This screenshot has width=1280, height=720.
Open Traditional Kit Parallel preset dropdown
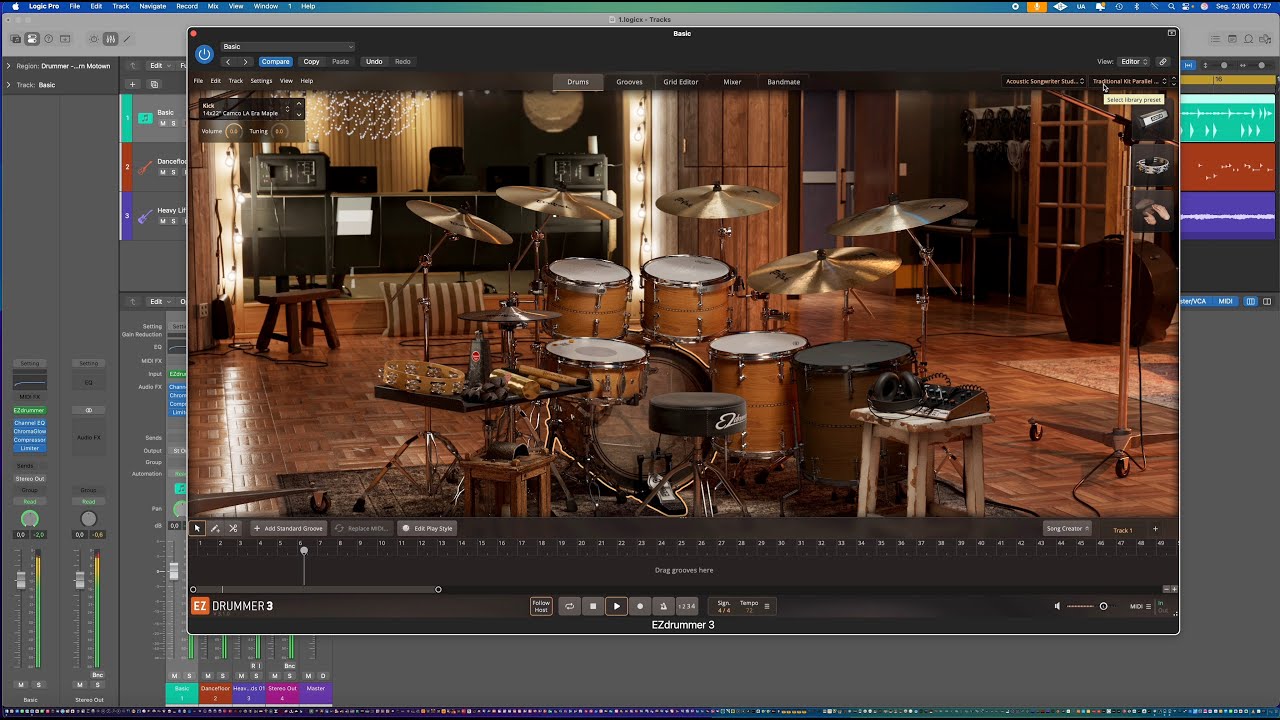click(x=1129, y=81)
